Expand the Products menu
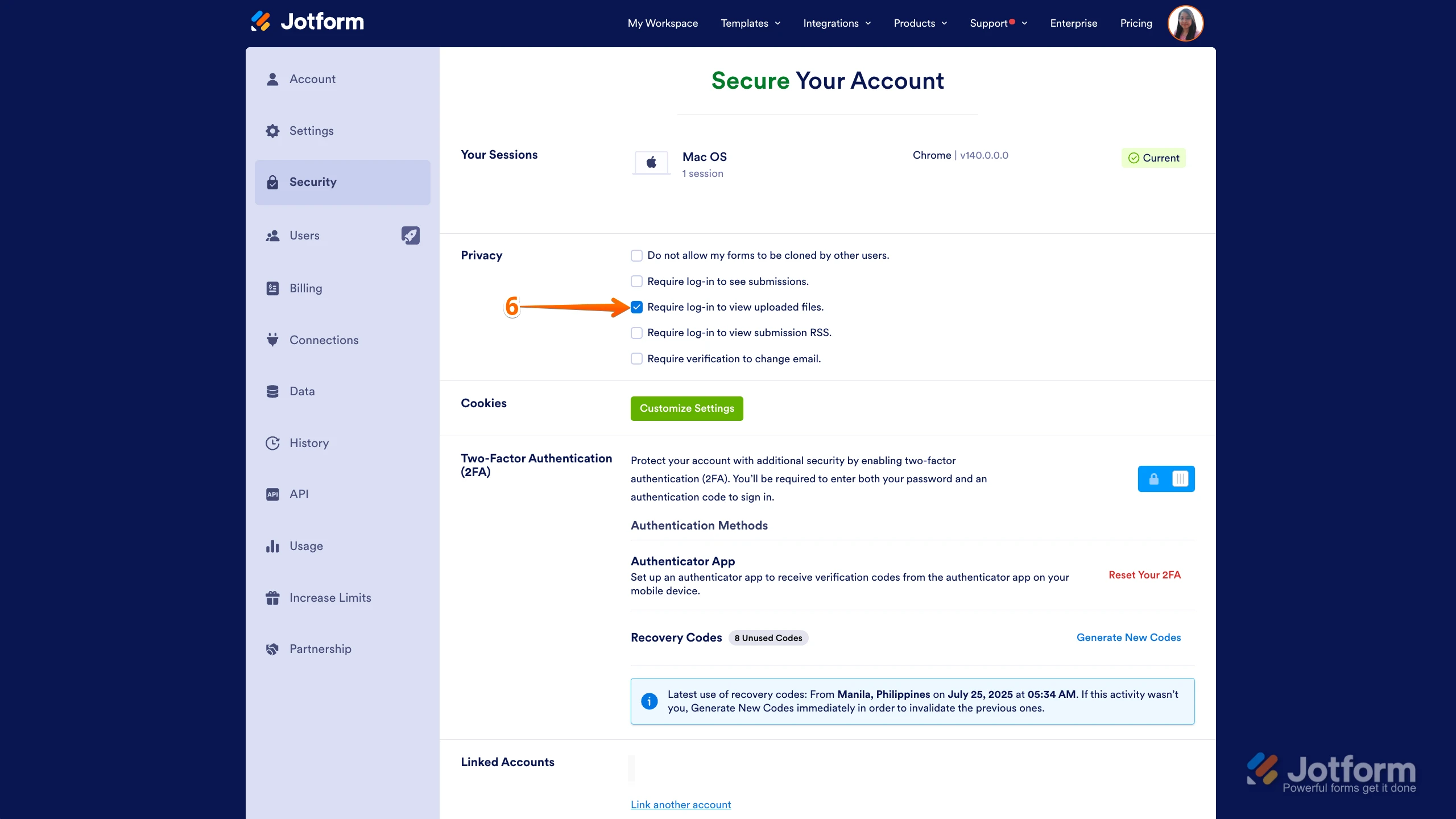The height and width of the screenshot is (819, 1456). tap(920, 23)
